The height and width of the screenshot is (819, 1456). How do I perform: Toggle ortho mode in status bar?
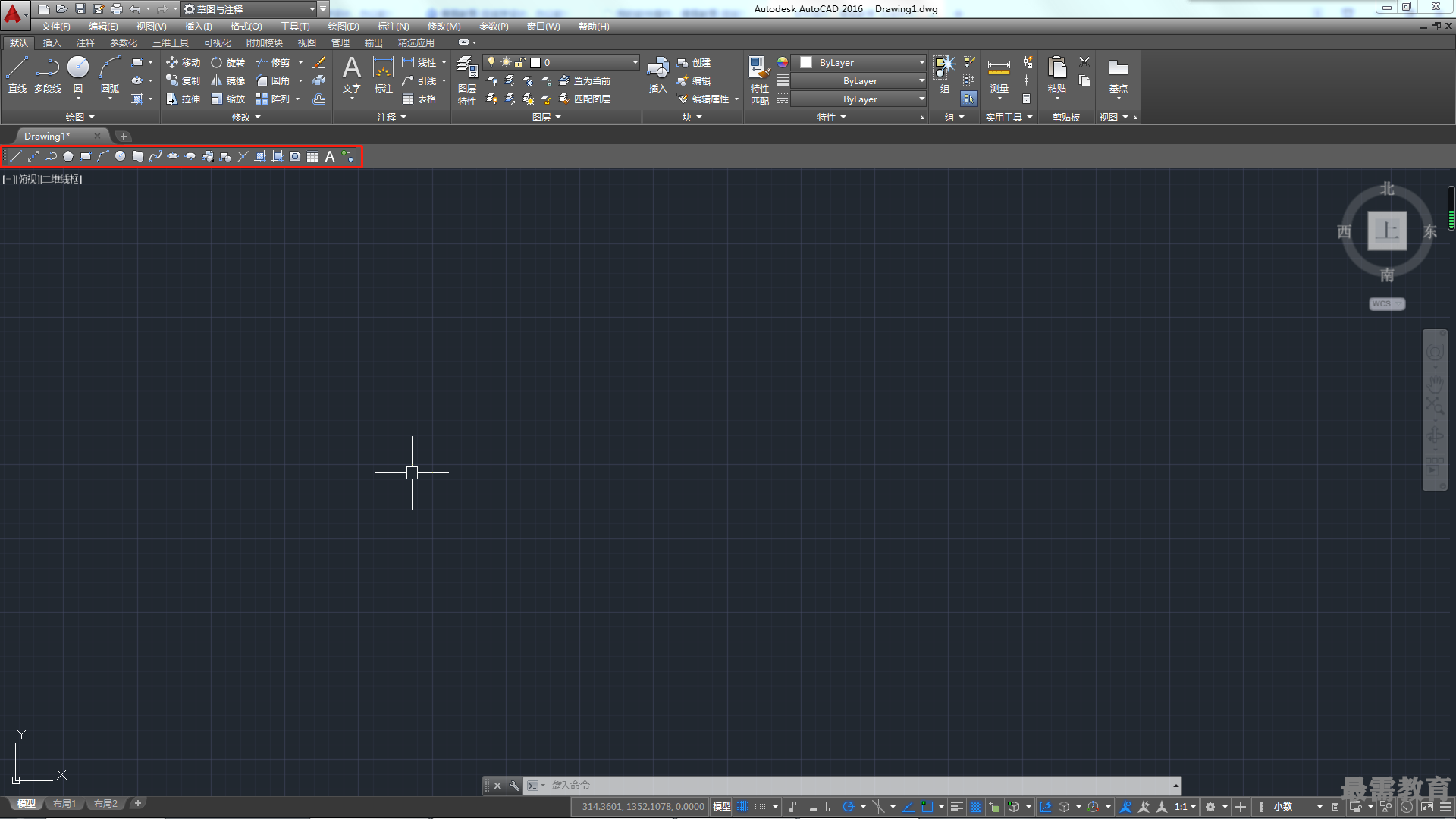(830, 807)
